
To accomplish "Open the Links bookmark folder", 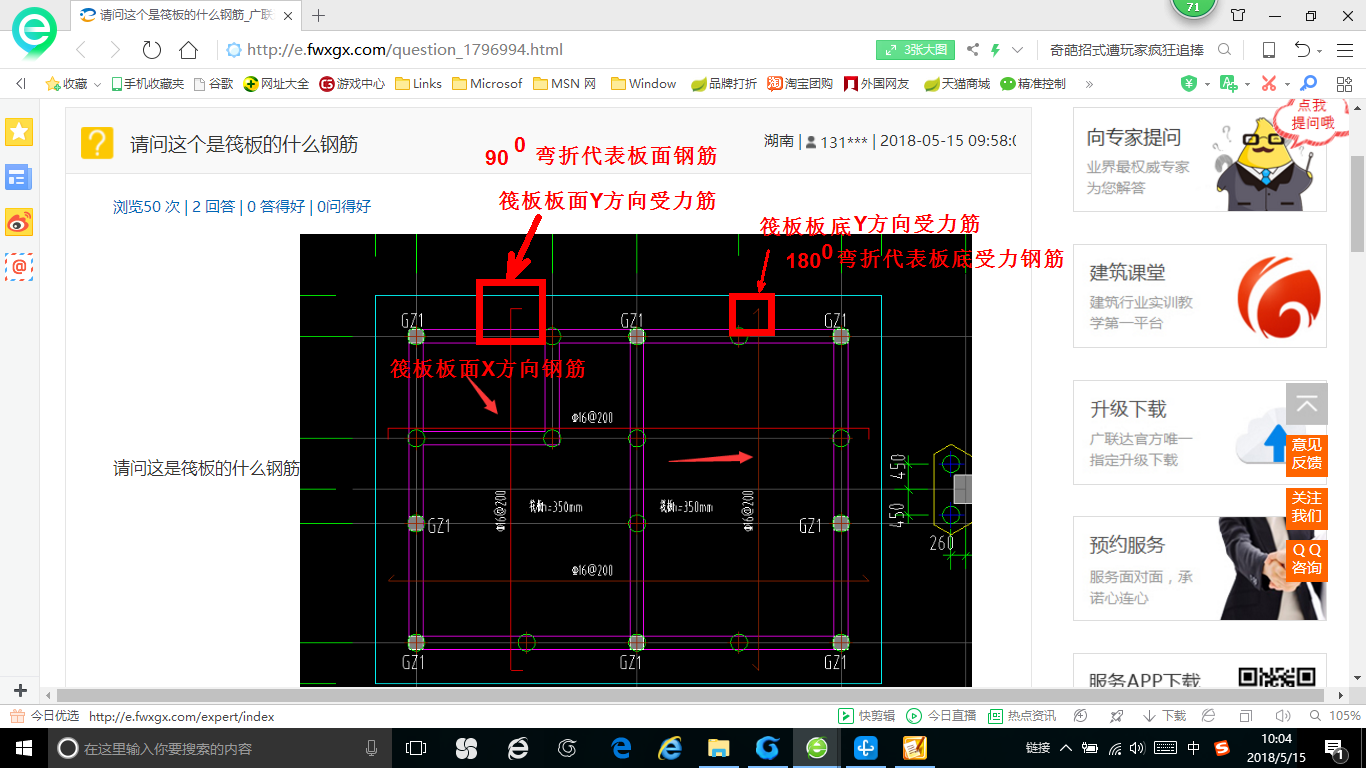I will click(418, 84).
